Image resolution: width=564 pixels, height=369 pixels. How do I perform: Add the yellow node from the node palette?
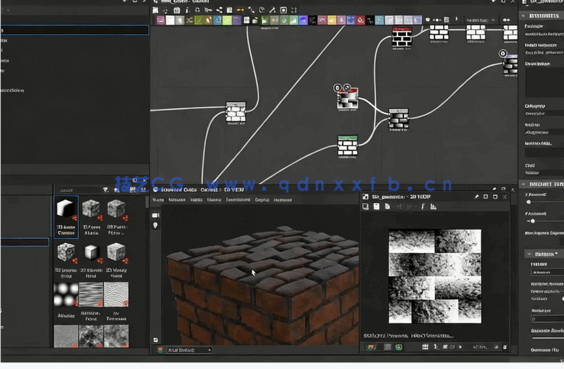point(332,20)
